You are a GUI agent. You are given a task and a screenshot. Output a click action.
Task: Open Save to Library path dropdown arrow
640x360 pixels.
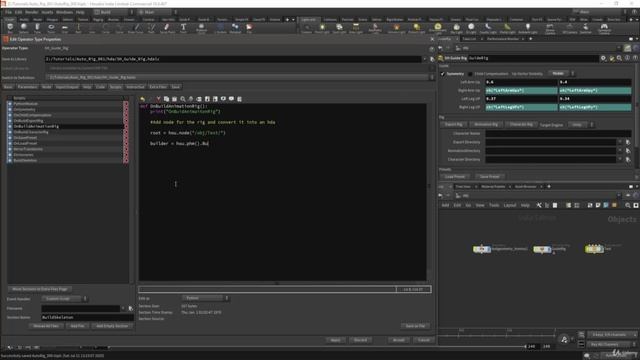click(x=425, y=59)
